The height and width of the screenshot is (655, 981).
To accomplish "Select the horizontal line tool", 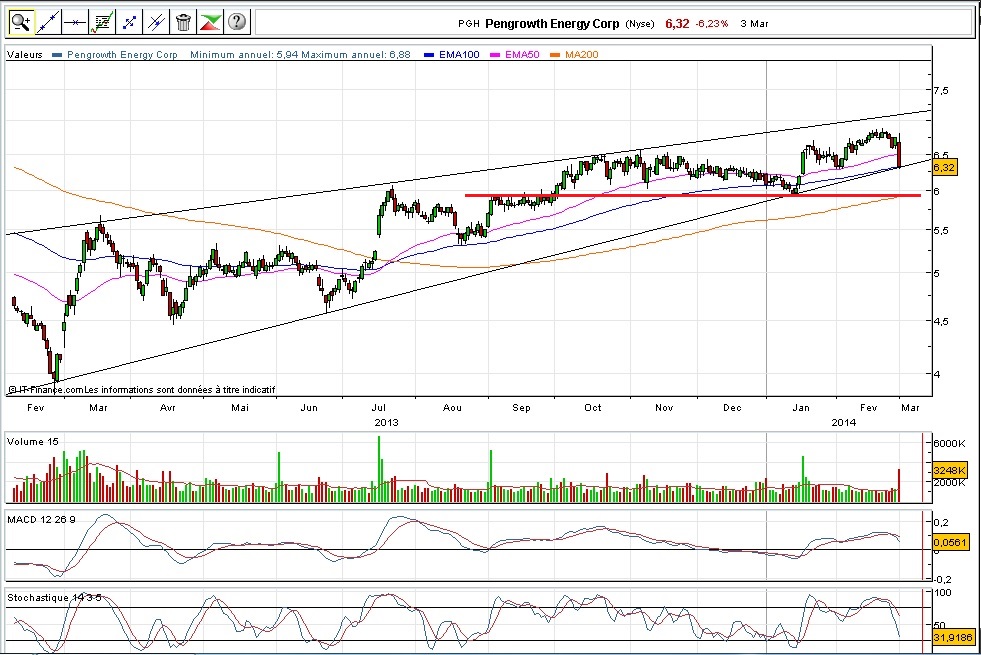I will coord(74,23).
